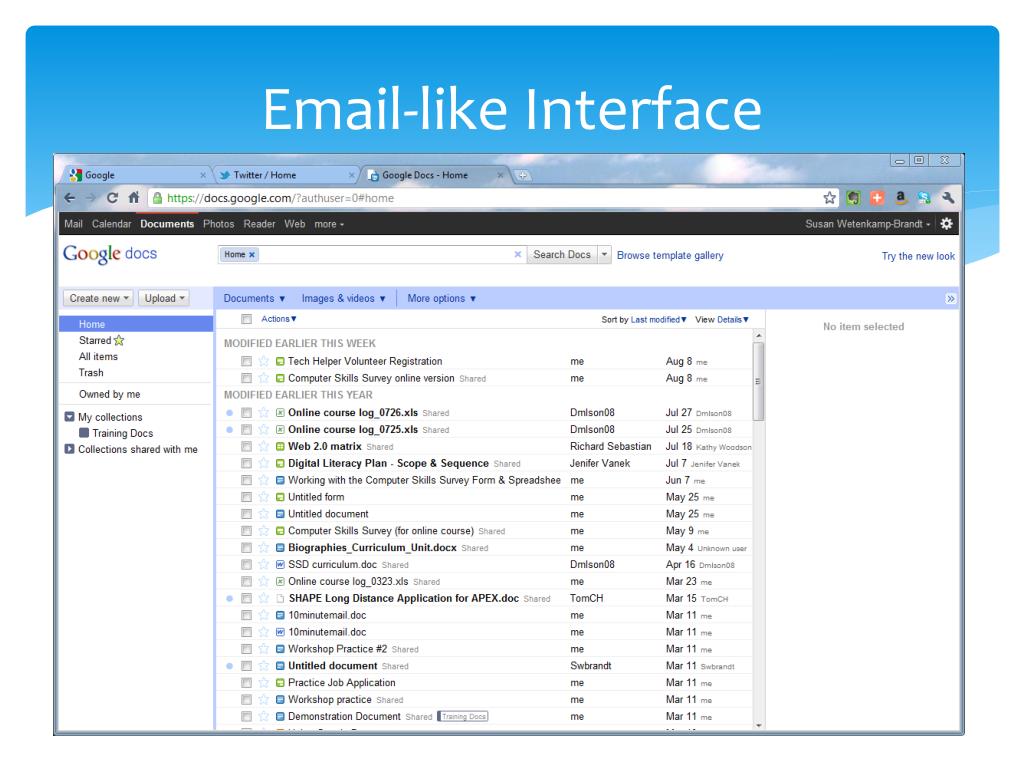Expand the Images & videos filter dropdown

tap(344, 298)
